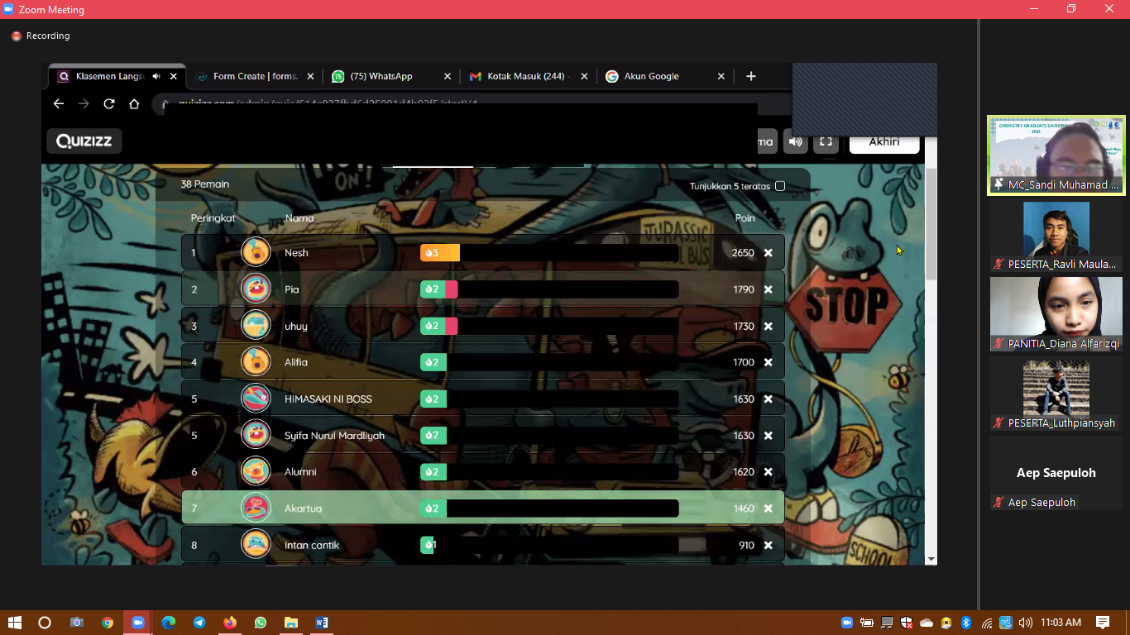Viewport: 1130px width, 635px height.
Task: Select the Aep Saepuloh participant tile
Action: tap(1056, 474)
